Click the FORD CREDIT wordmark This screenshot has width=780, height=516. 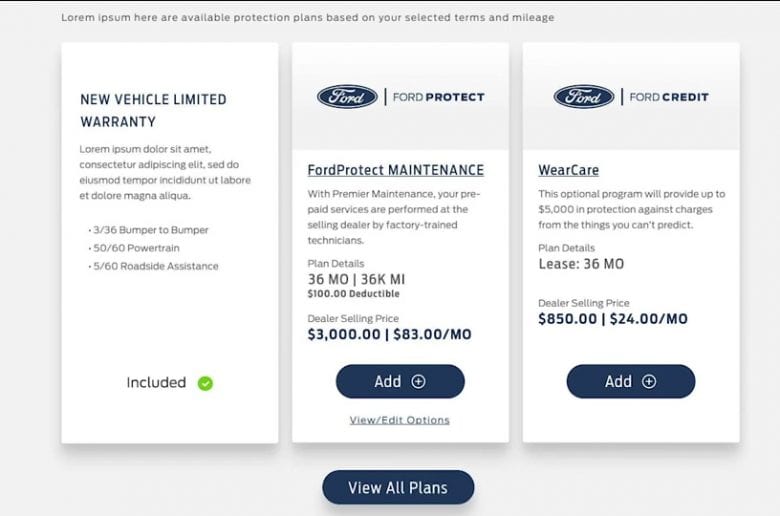tap(669, 97)
